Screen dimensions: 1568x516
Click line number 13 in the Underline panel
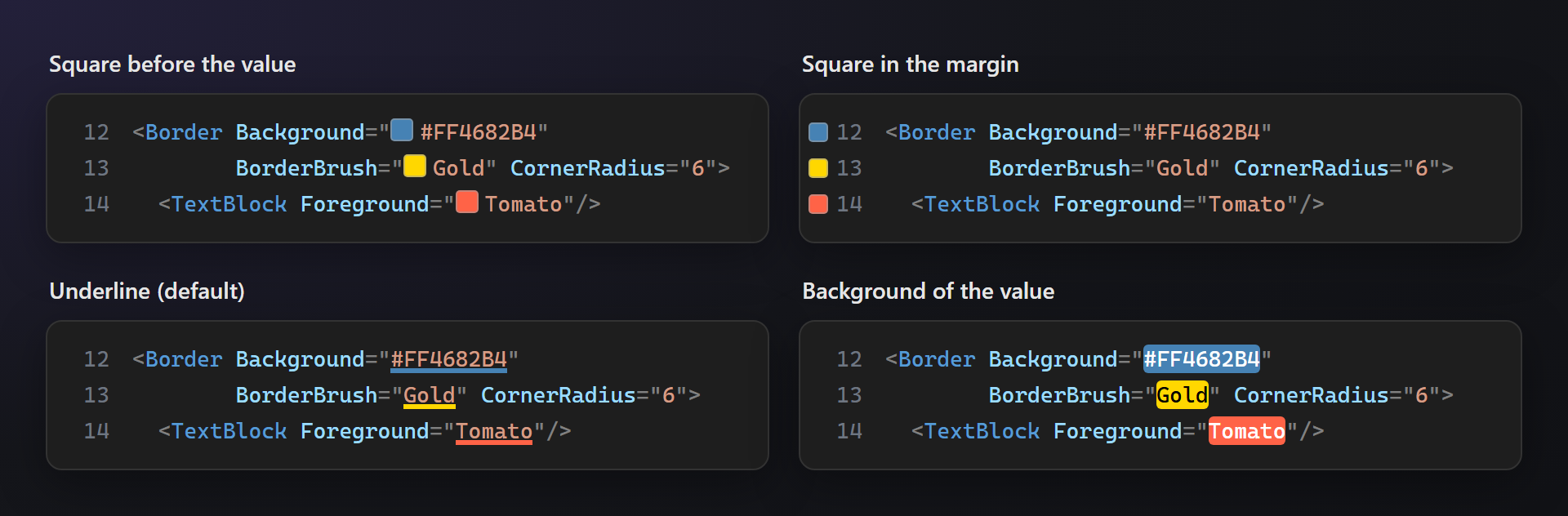96,395
